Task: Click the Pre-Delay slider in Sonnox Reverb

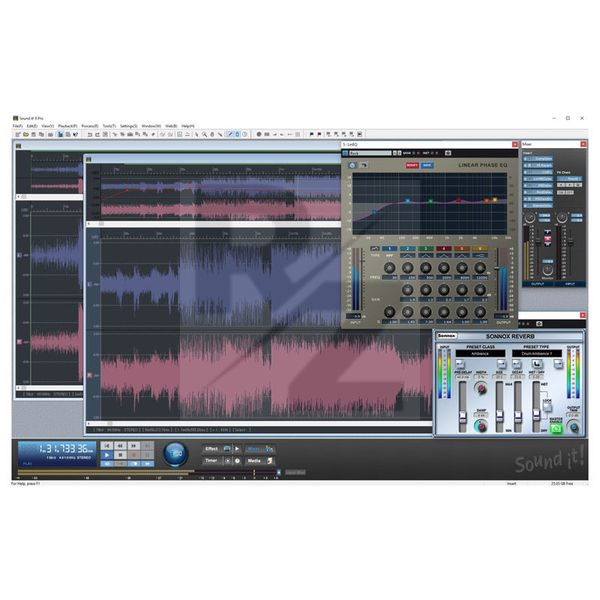Action: coord(463,416)
